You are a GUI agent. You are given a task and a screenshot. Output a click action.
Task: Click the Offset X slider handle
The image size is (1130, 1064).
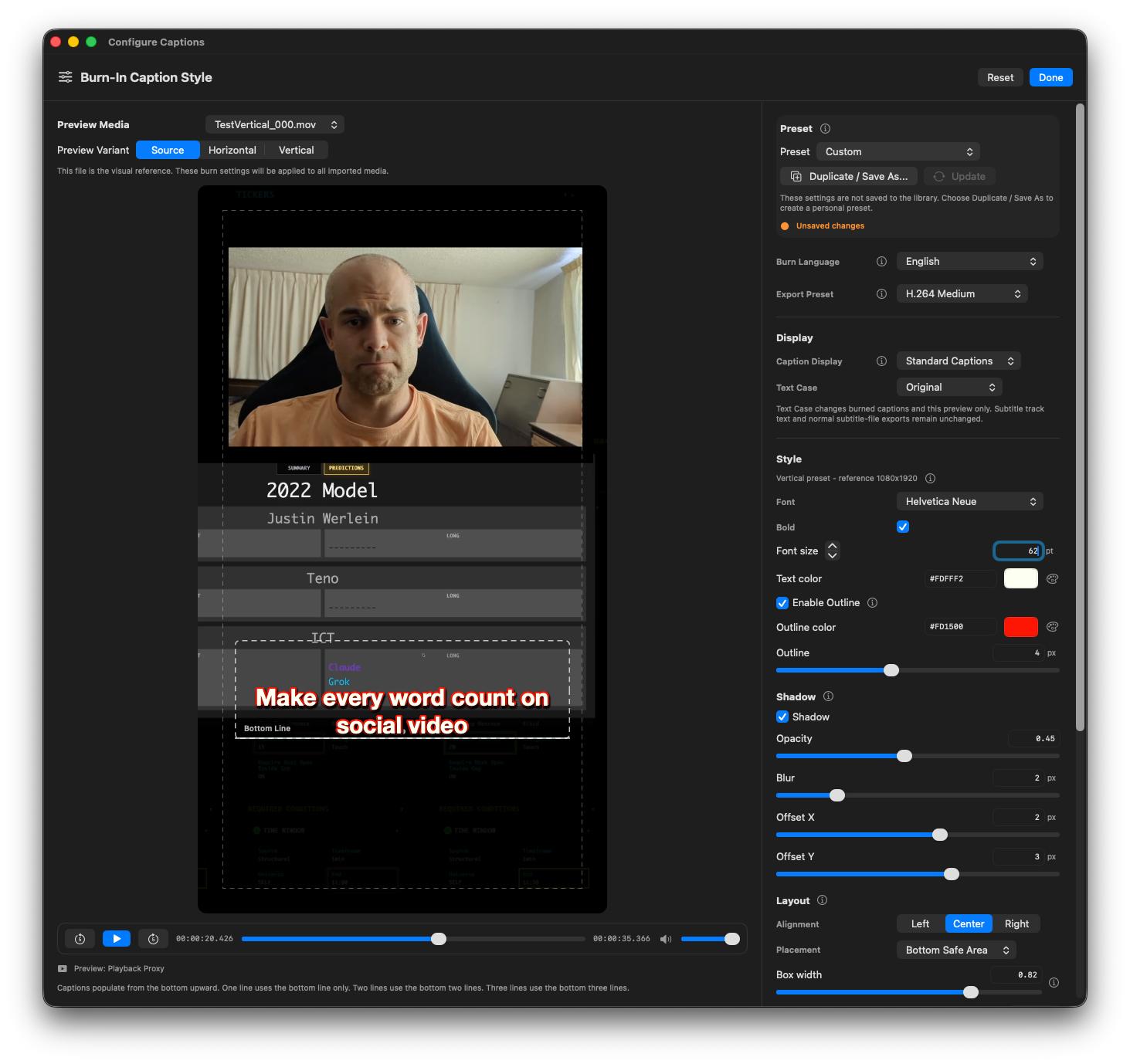point(940,835)
